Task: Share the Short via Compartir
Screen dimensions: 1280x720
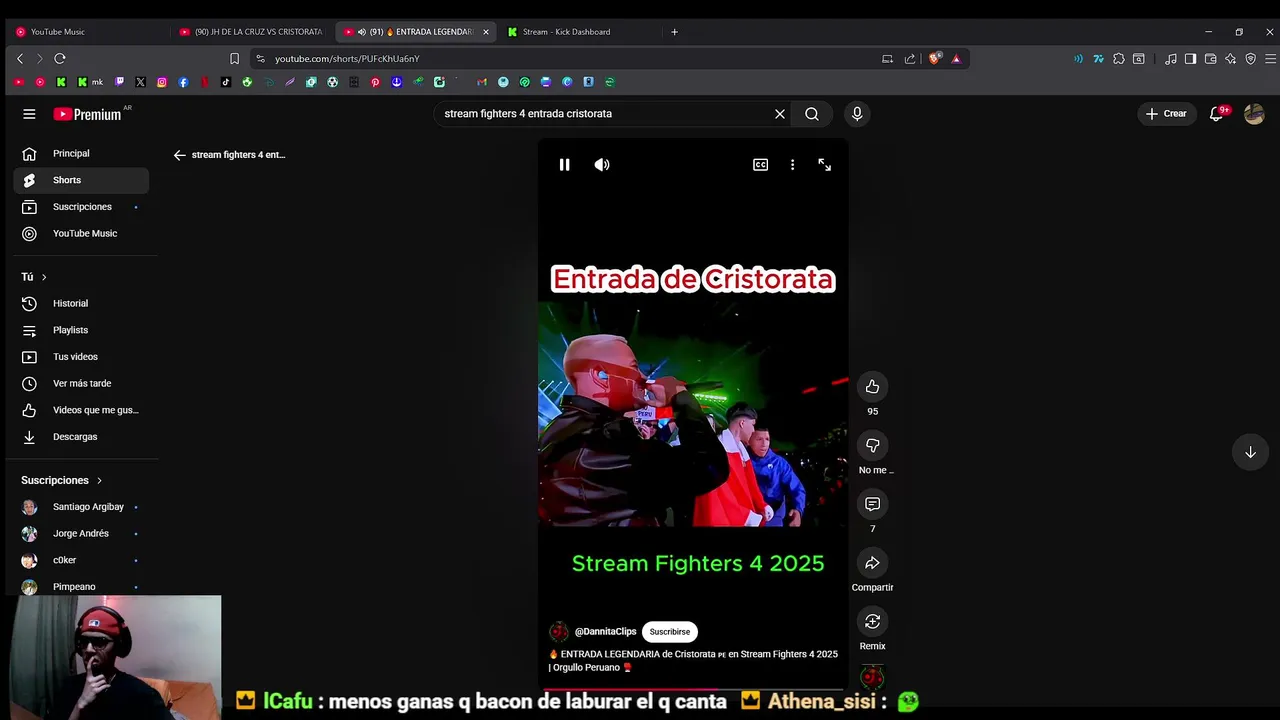Action: (x=872, y=563)
